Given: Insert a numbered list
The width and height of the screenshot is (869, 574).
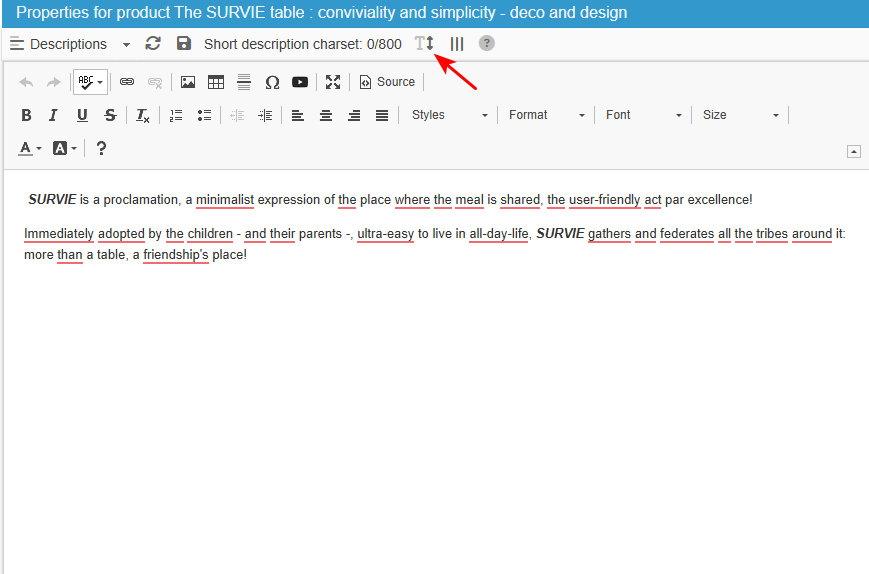Looking at the screenshot, I should click(176, 115).
